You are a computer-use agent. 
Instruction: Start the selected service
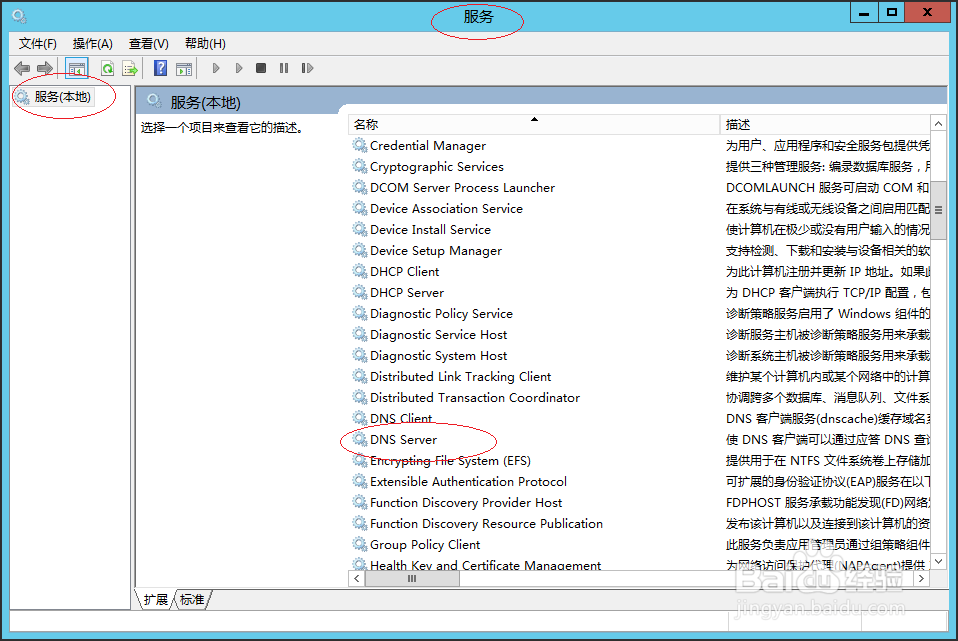coord(216,67)
